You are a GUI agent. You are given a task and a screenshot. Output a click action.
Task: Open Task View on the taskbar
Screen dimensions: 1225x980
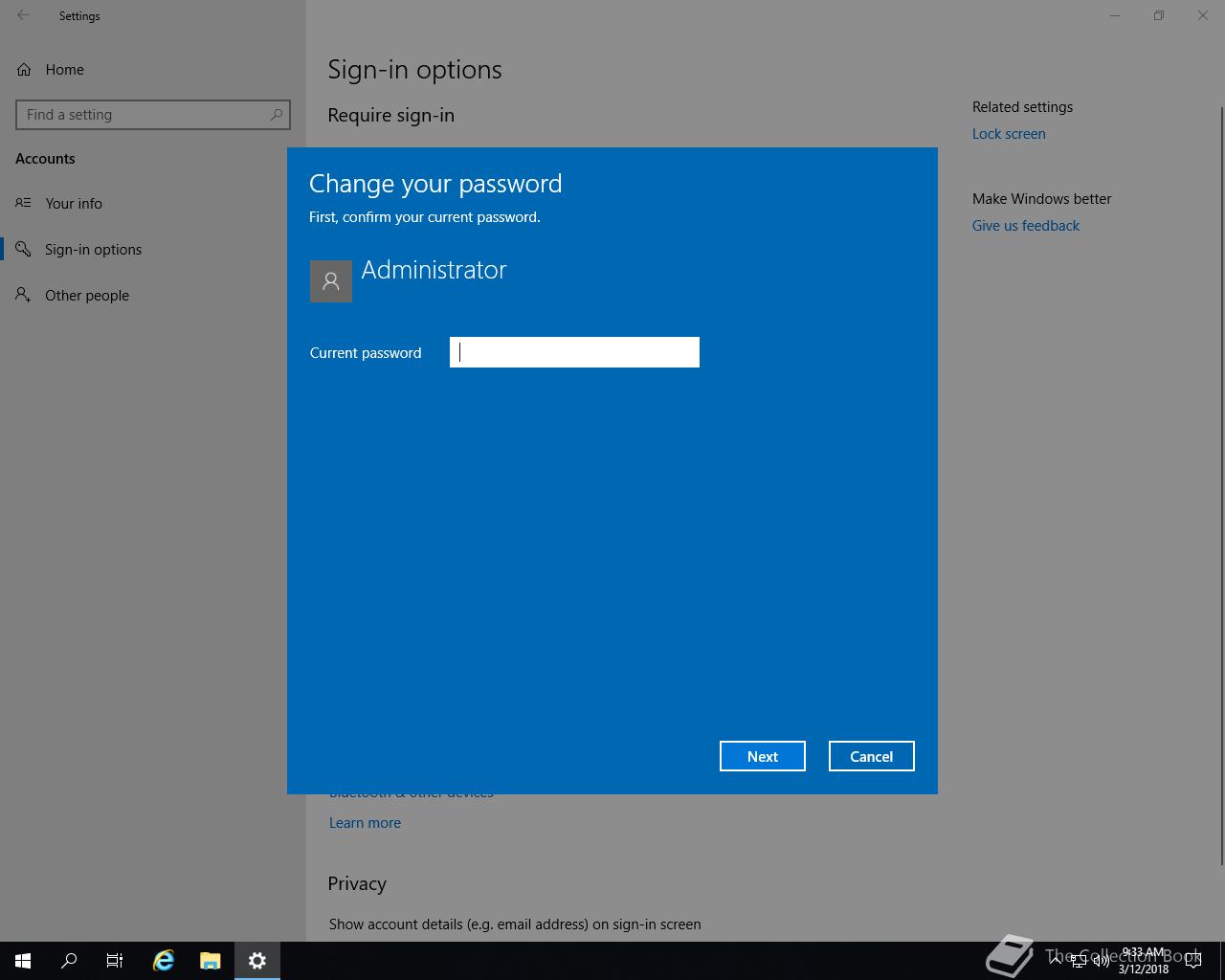tap(115, 961)
